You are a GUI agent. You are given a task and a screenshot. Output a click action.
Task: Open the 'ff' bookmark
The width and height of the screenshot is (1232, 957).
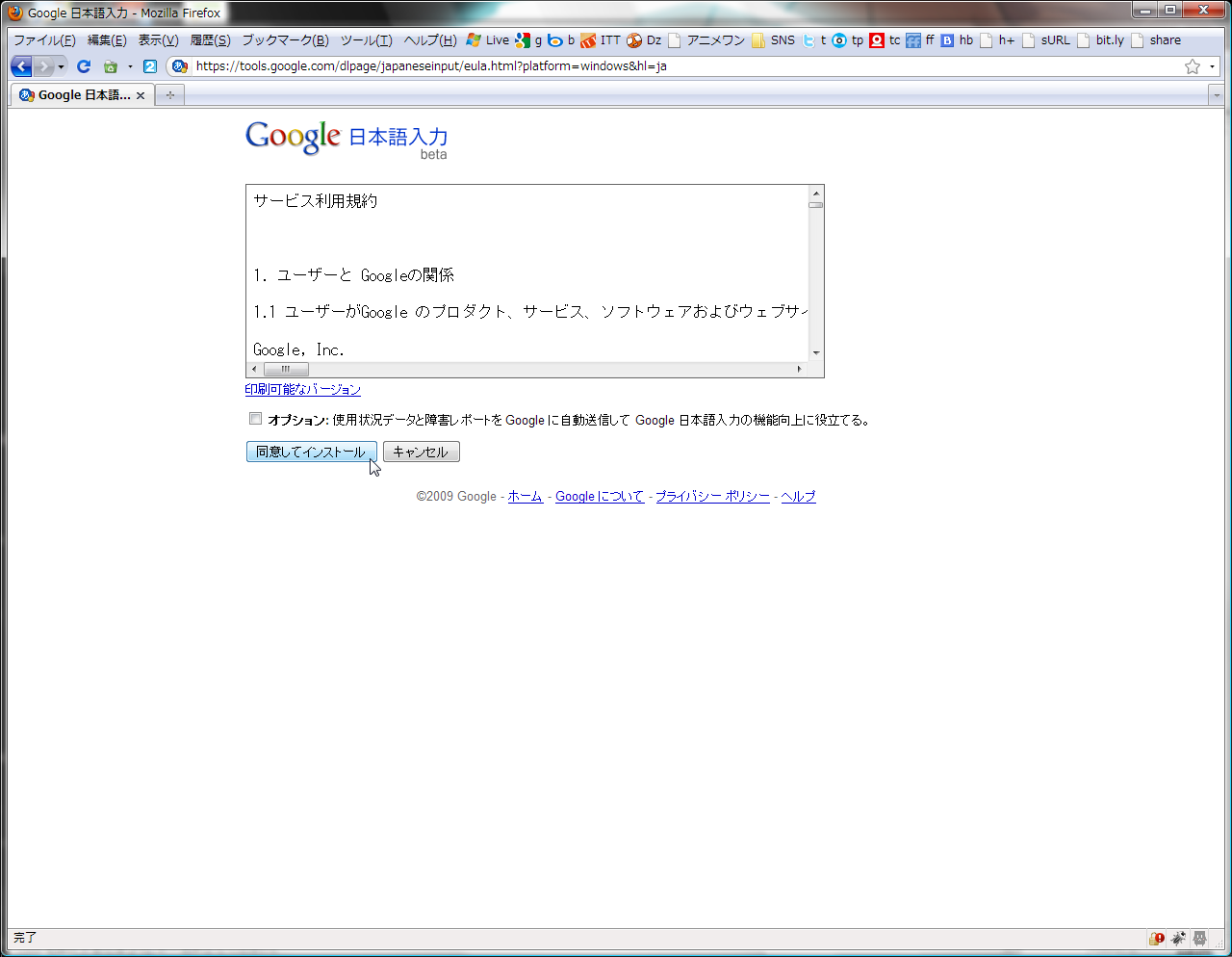pyautogui.click(x=921, y=40)
